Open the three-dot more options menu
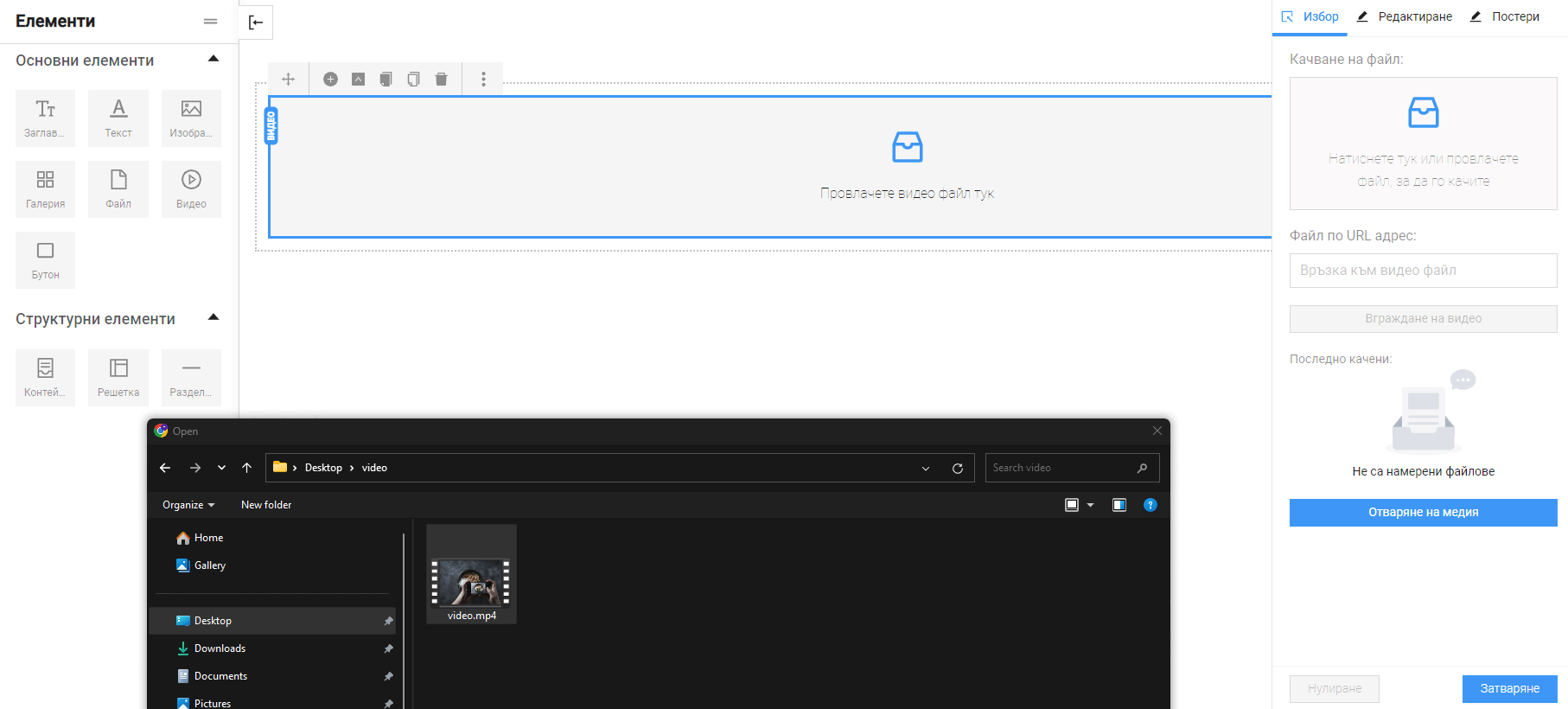This screenshot has width=1568, height=709. coord(483,80)
